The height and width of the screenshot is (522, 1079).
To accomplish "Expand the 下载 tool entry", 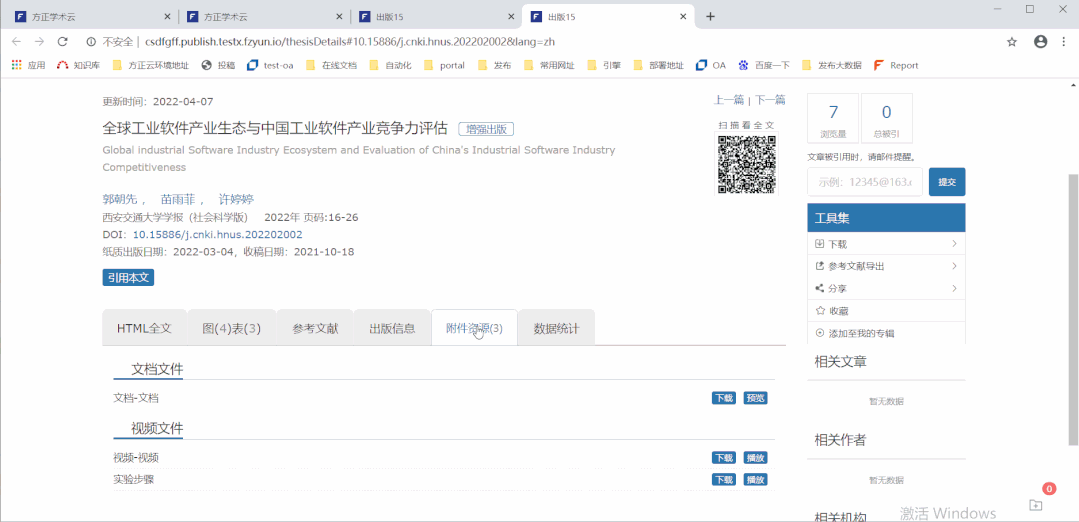I will pos(886,243).
